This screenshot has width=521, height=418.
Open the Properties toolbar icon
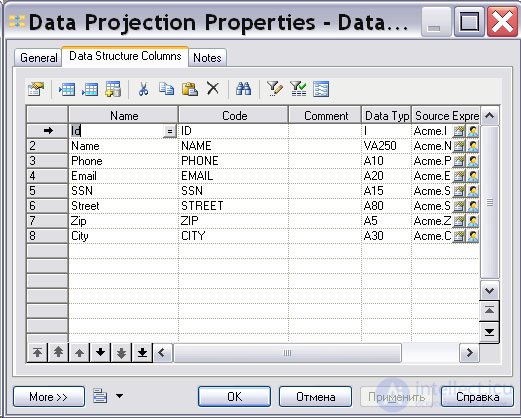click(36, 89)
